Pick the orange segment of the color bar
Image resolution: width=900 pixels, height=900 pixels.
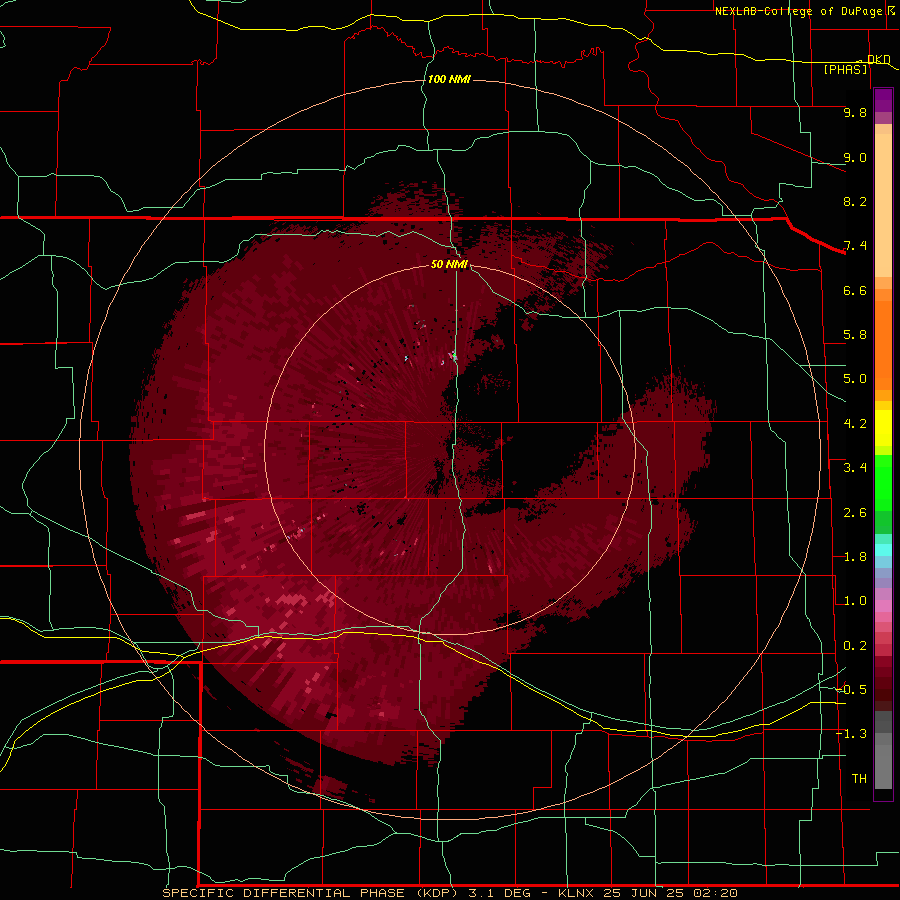click(x=883, y=345)
